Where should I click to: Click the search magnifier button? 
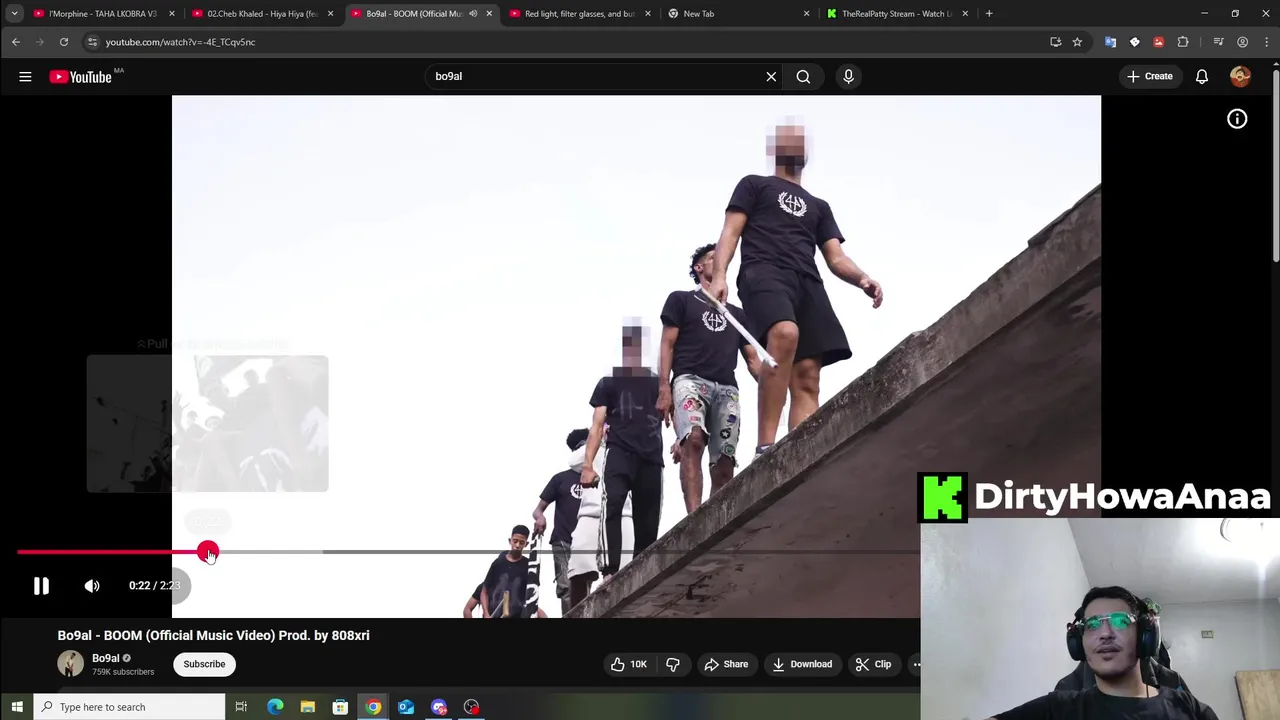click(x=803, y=76)
